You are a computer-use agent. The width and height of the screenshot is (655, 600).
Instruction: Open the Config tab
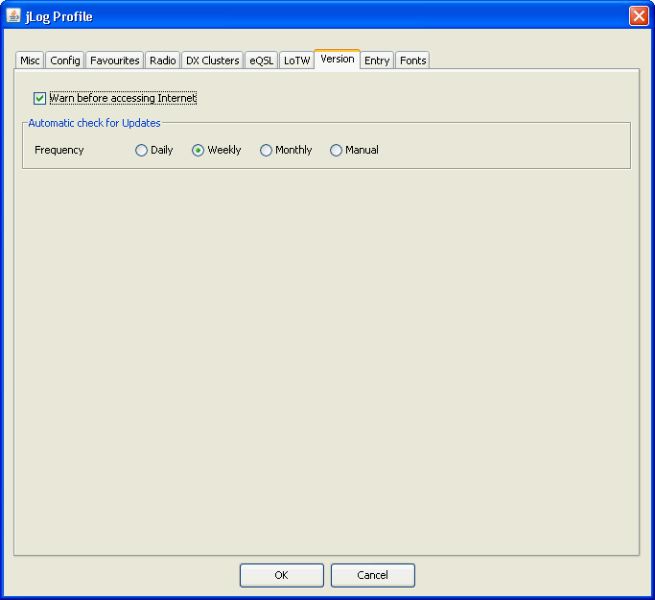tap(66, 61)
